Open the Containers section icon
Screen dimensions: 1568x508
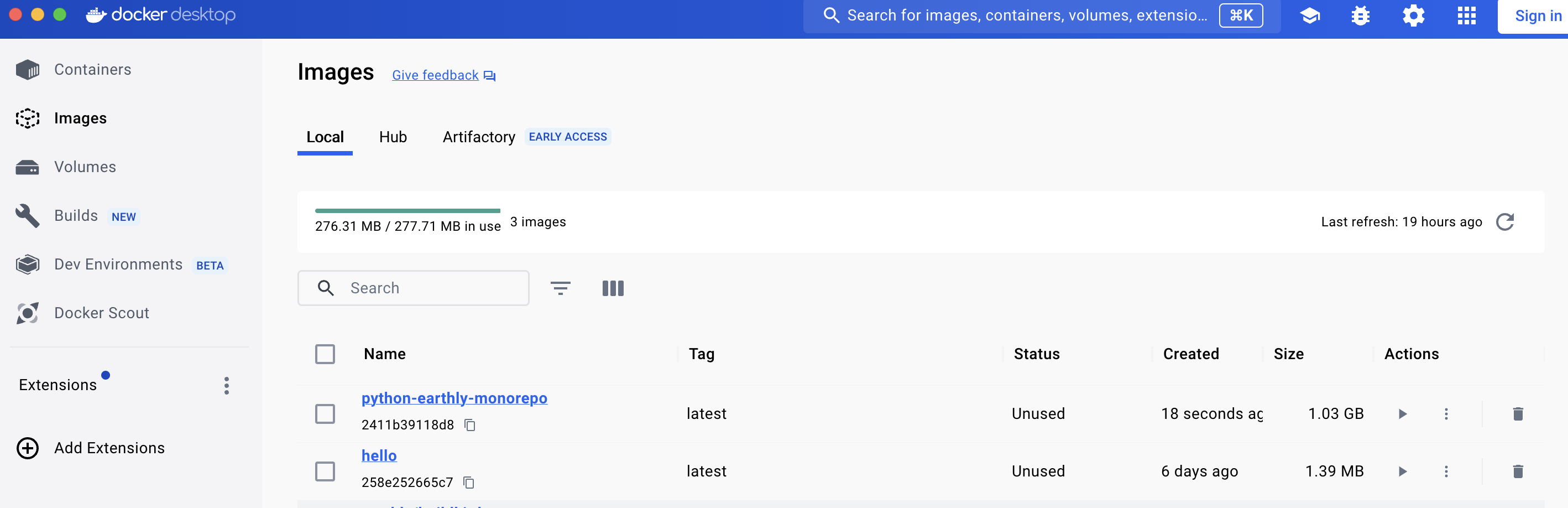pos(28,69)
